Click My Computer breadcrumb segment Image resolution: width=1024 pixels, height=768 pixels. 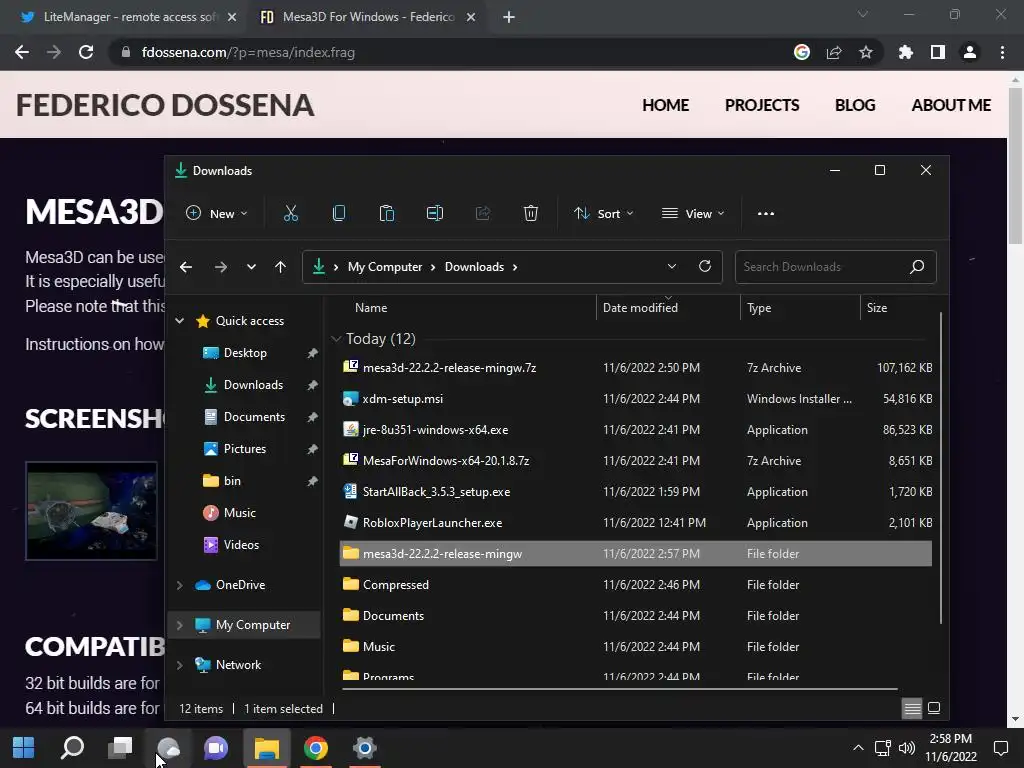point(385,267)
